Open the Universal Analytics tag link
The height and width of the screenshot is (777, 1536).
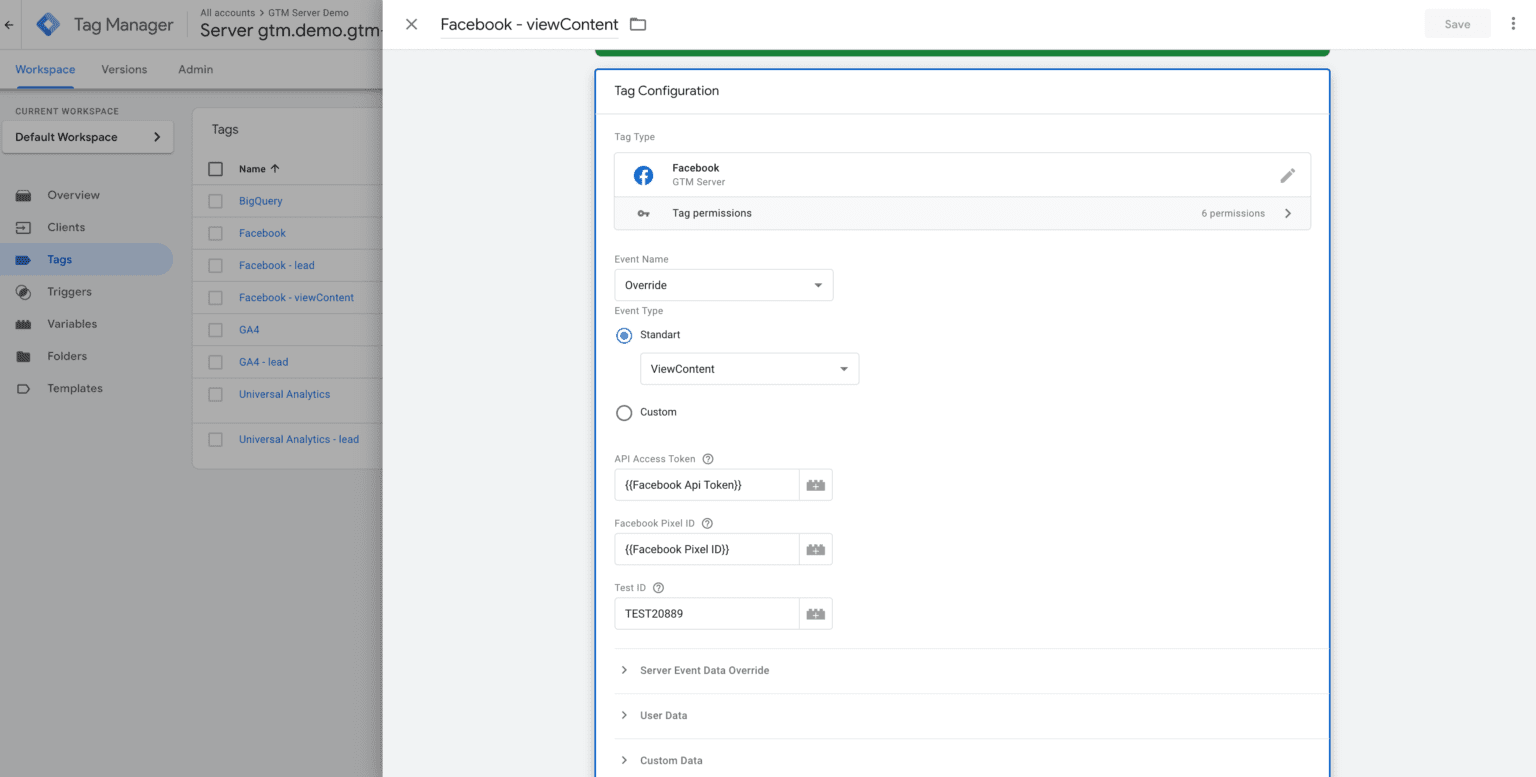[x=284, y=394]
